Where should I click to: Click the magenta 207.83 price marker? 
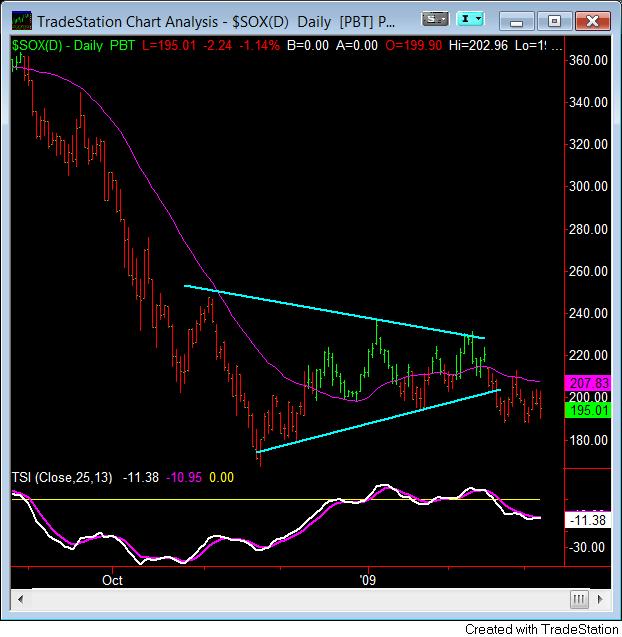588,383
